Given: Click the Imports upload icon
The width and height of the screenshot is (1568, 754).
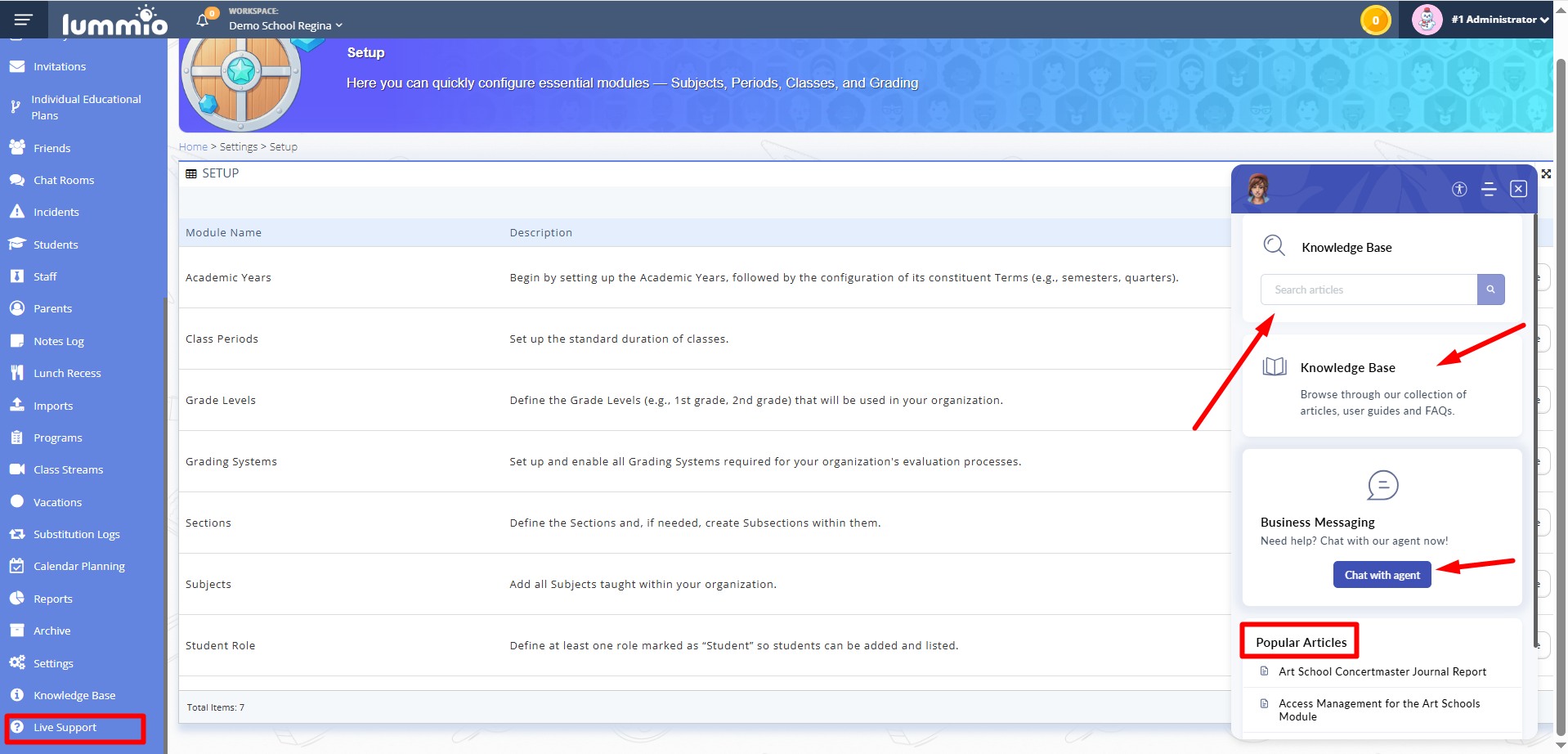Looking at the screenshot, I should click(17, 405).
